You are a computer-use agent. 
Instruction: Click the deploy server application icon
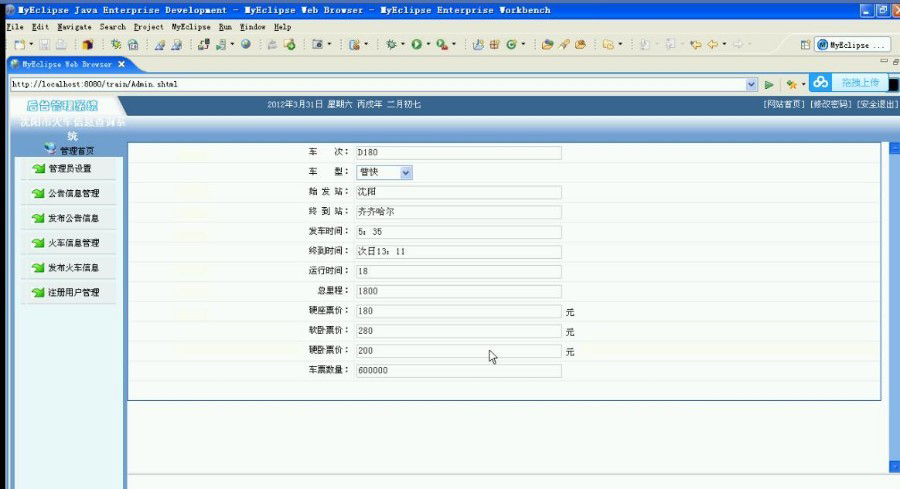(x=203, y=44)
